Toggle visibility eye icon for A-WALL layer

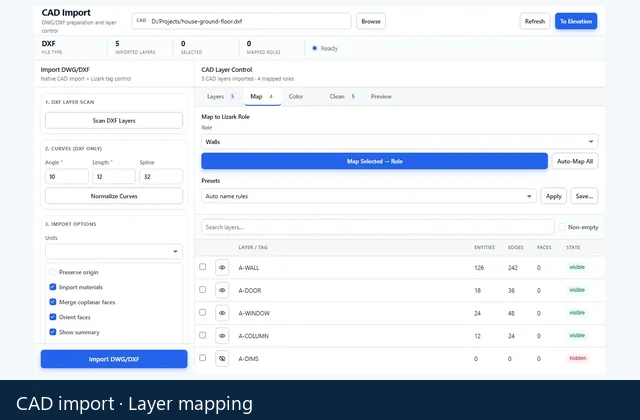222,268
